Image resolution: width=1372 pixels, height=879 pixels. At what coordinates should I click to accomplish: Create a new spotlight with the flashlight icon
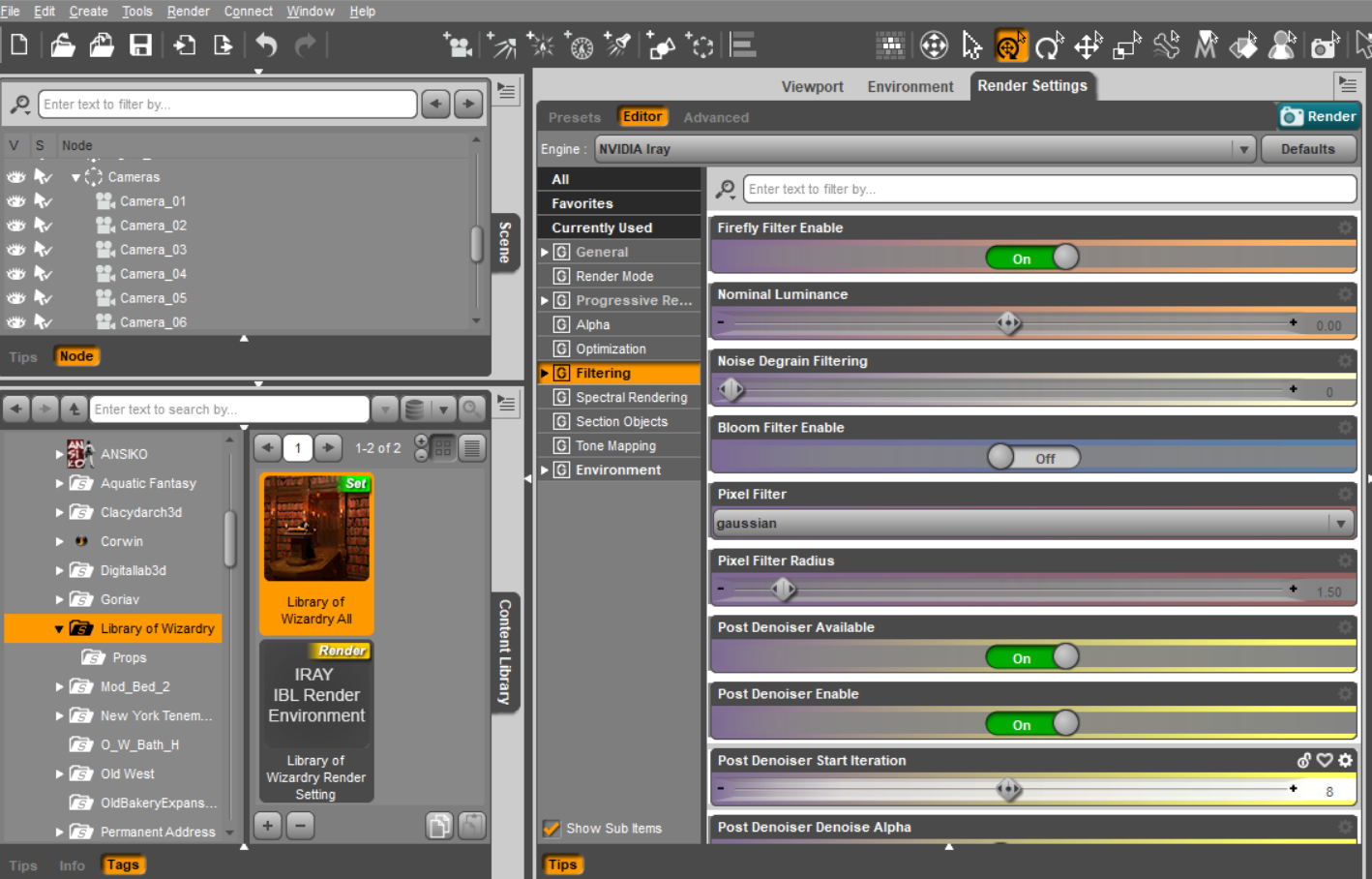pyautogui.click(x=618, y=45)
